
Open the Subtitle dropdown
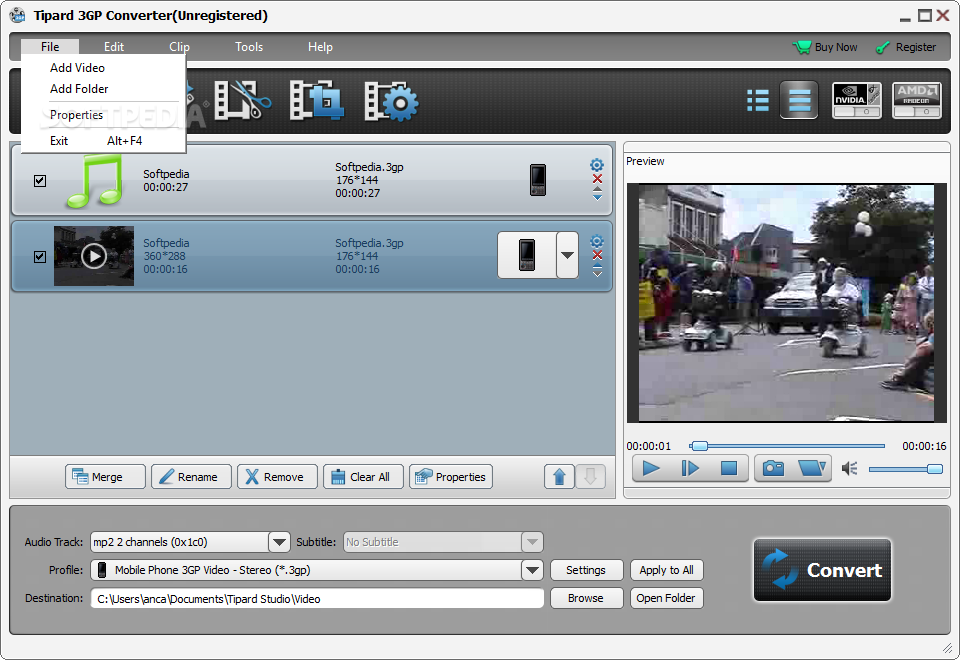tap(532, 542)
